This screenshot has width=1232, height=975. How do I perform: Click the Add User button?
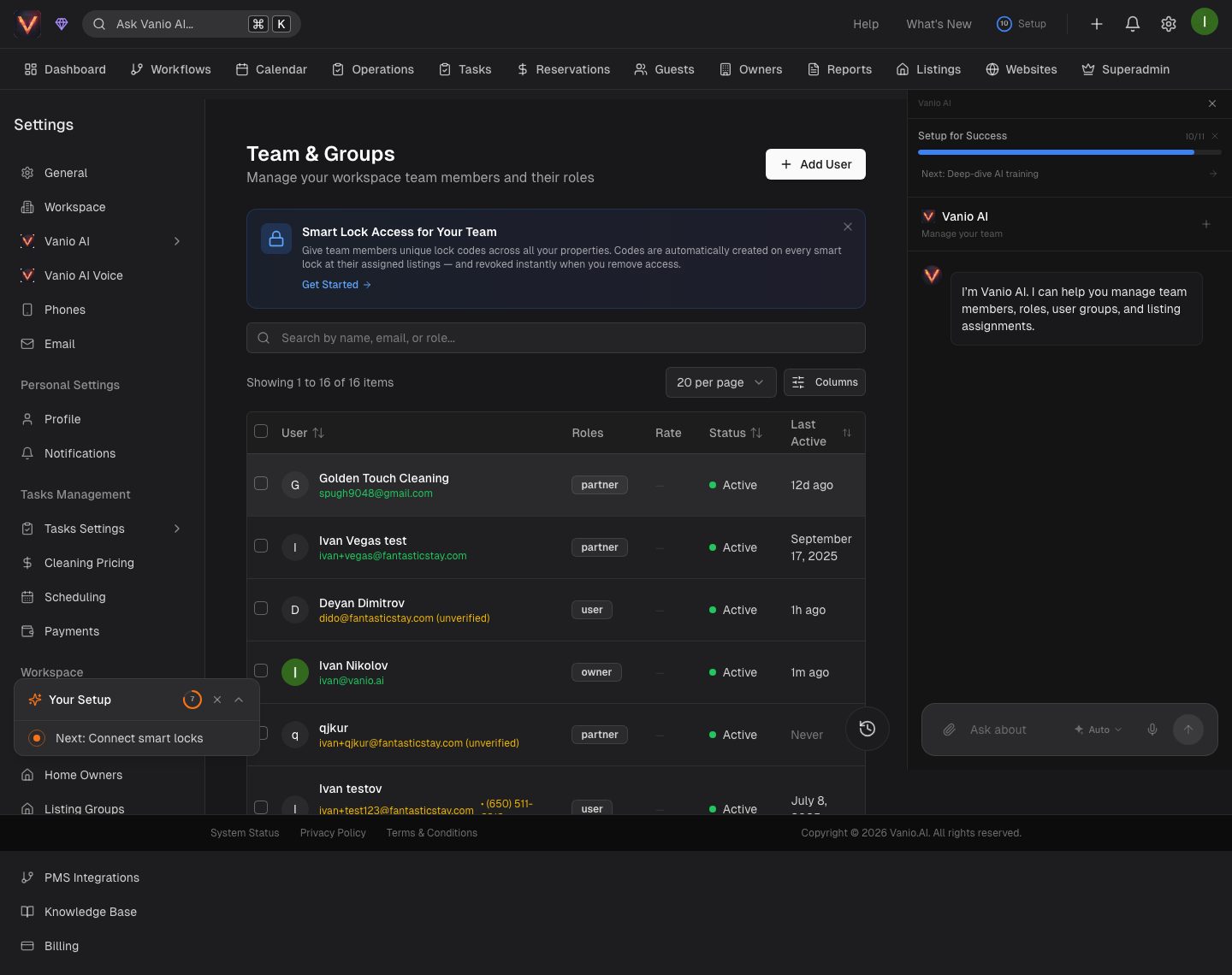tap(815, 164)
